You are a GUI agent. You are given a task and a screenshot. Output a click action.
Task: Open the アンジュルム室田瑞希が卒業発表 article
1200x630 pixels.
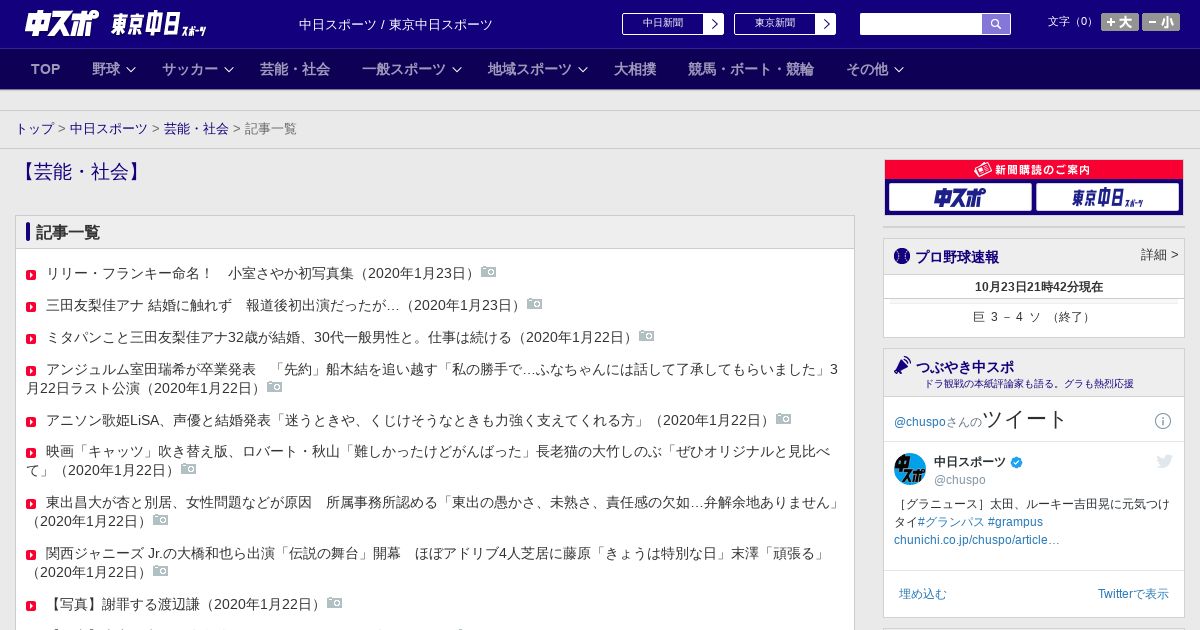(432, 378)
